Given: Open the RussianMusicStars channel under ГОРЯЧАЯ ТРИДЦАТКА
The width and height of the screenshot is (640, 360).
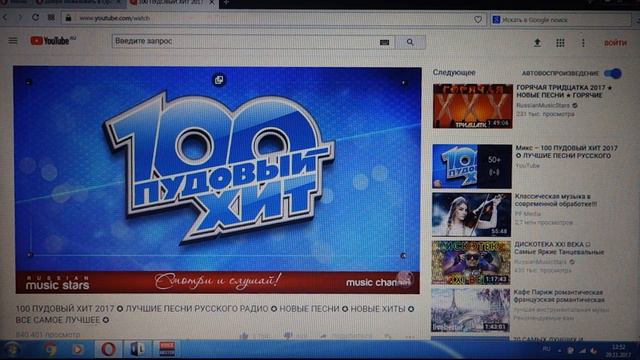Looking at the screenshot, I should point(543,105).
